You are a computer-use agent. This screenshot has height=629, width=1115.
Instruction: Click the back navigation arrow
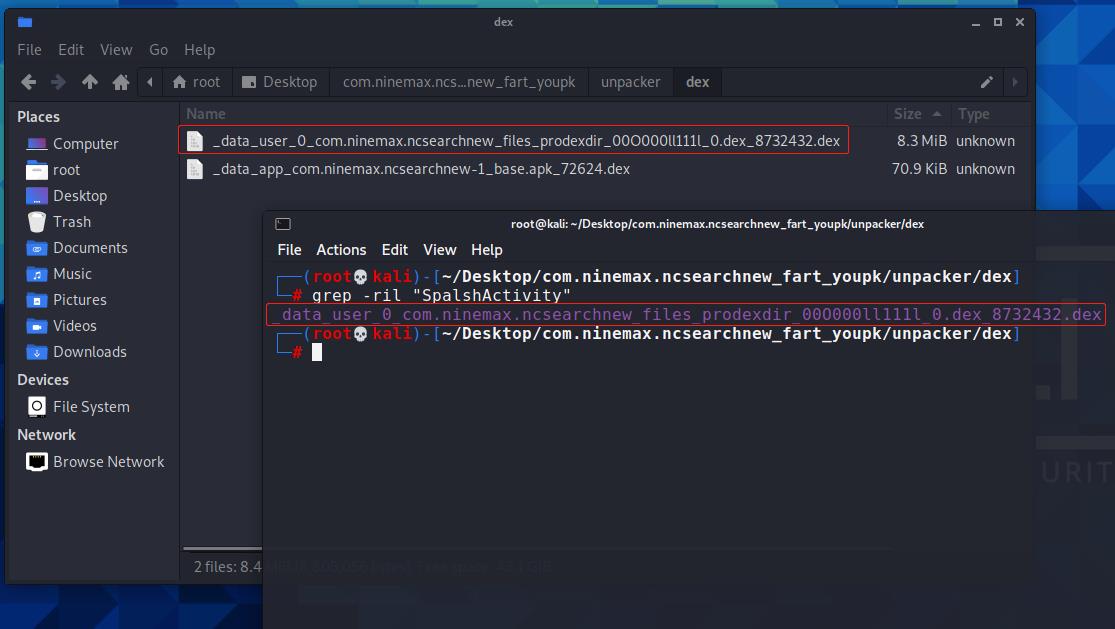point(28,82)
